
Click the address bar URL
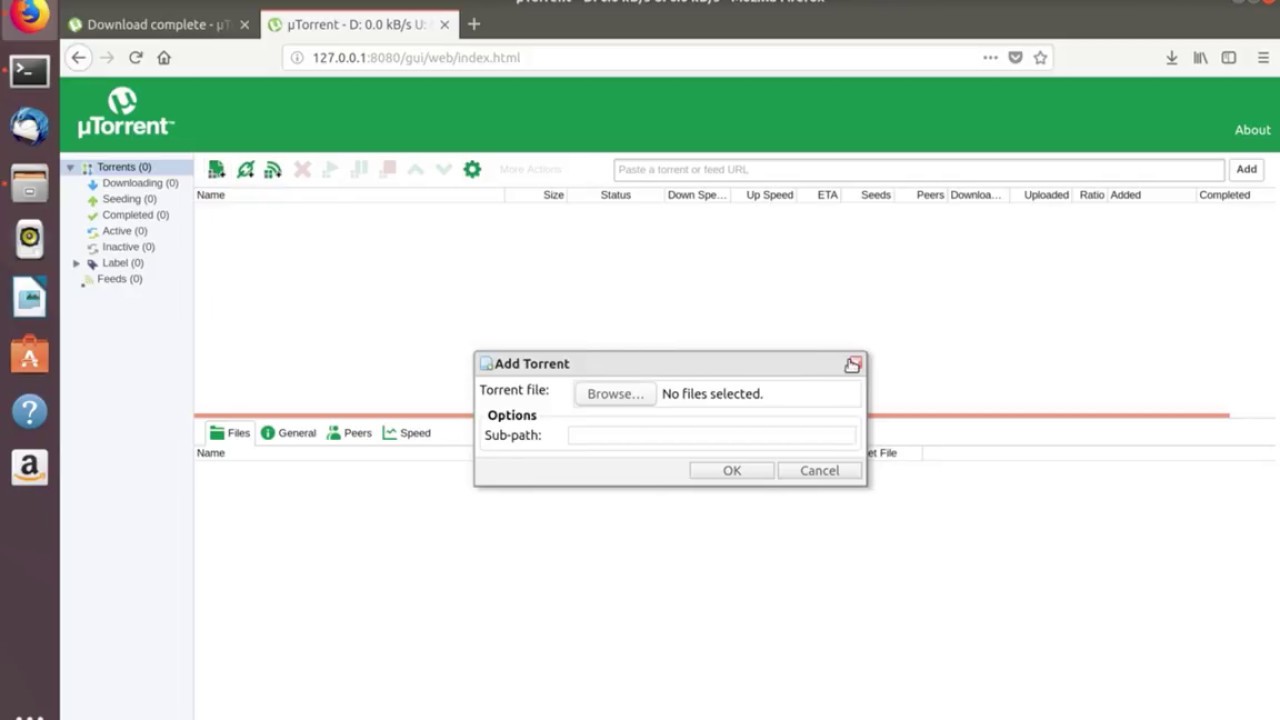point(416,58)
